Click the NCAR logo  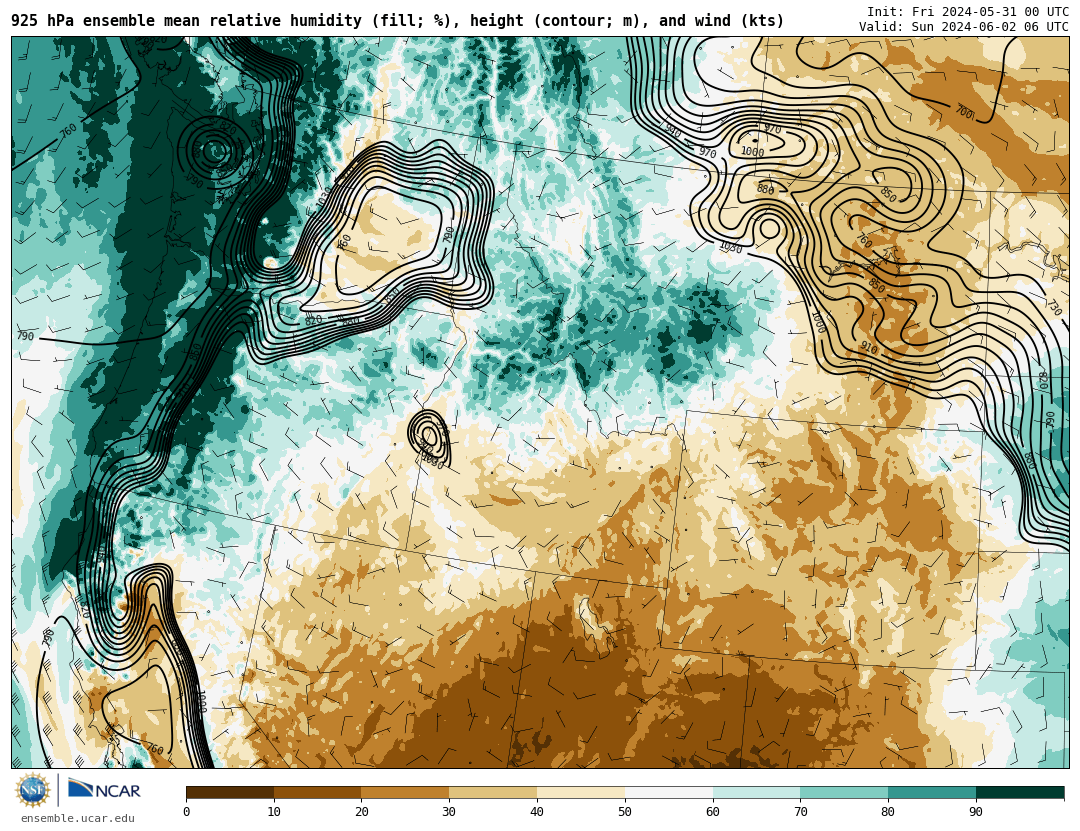pos(104,789)
